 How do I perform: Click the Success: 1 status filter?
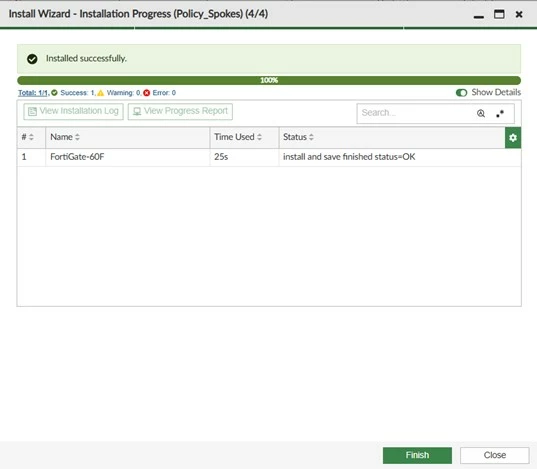74,93
